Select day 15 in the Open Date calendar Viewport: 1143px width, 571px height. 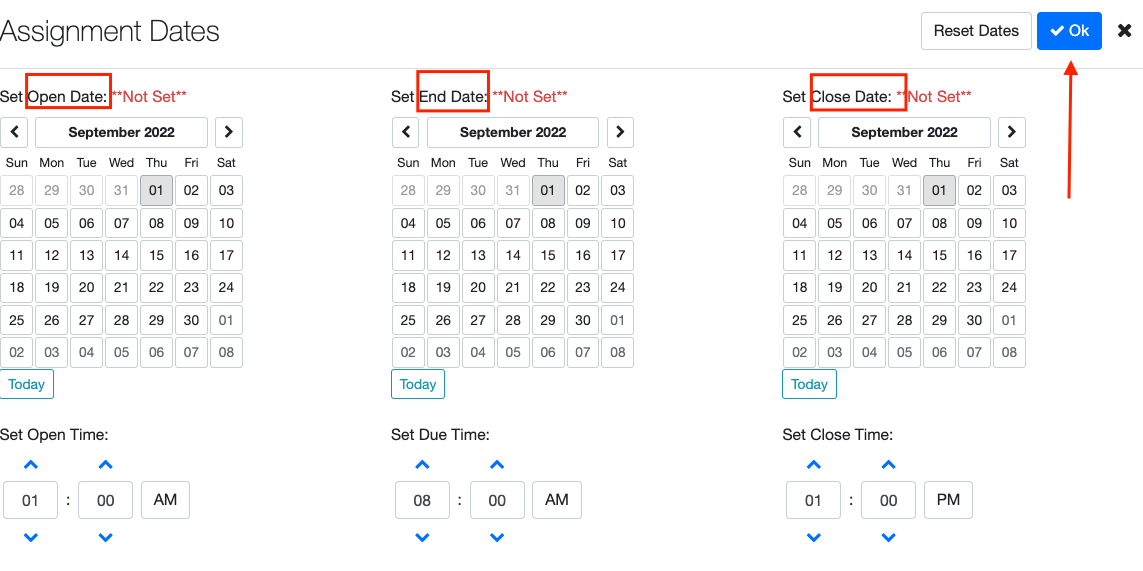point(156,255)
